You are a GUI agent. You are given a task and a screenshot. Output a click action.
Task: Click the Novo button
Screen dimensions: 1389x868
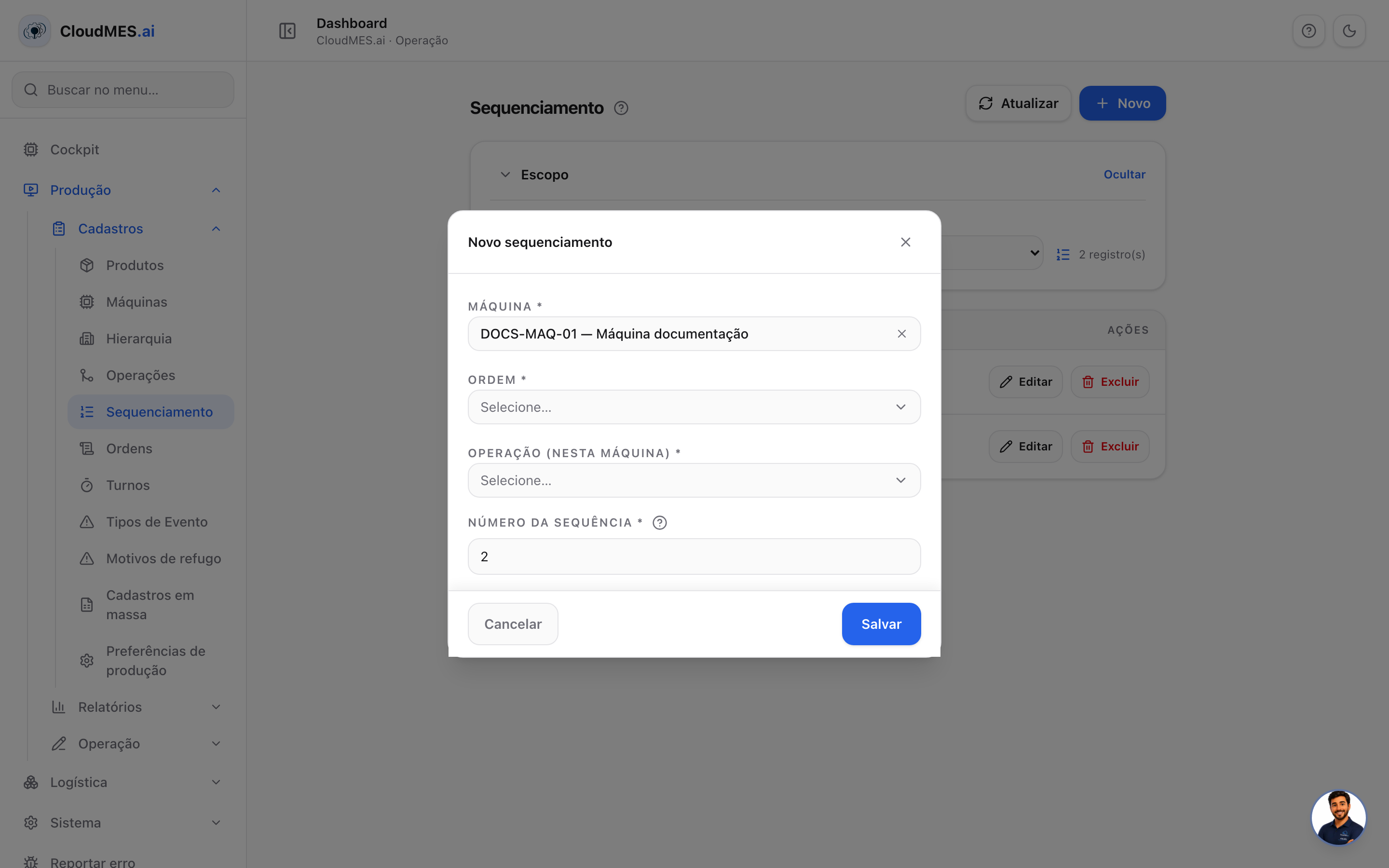tap(1122, 103)
